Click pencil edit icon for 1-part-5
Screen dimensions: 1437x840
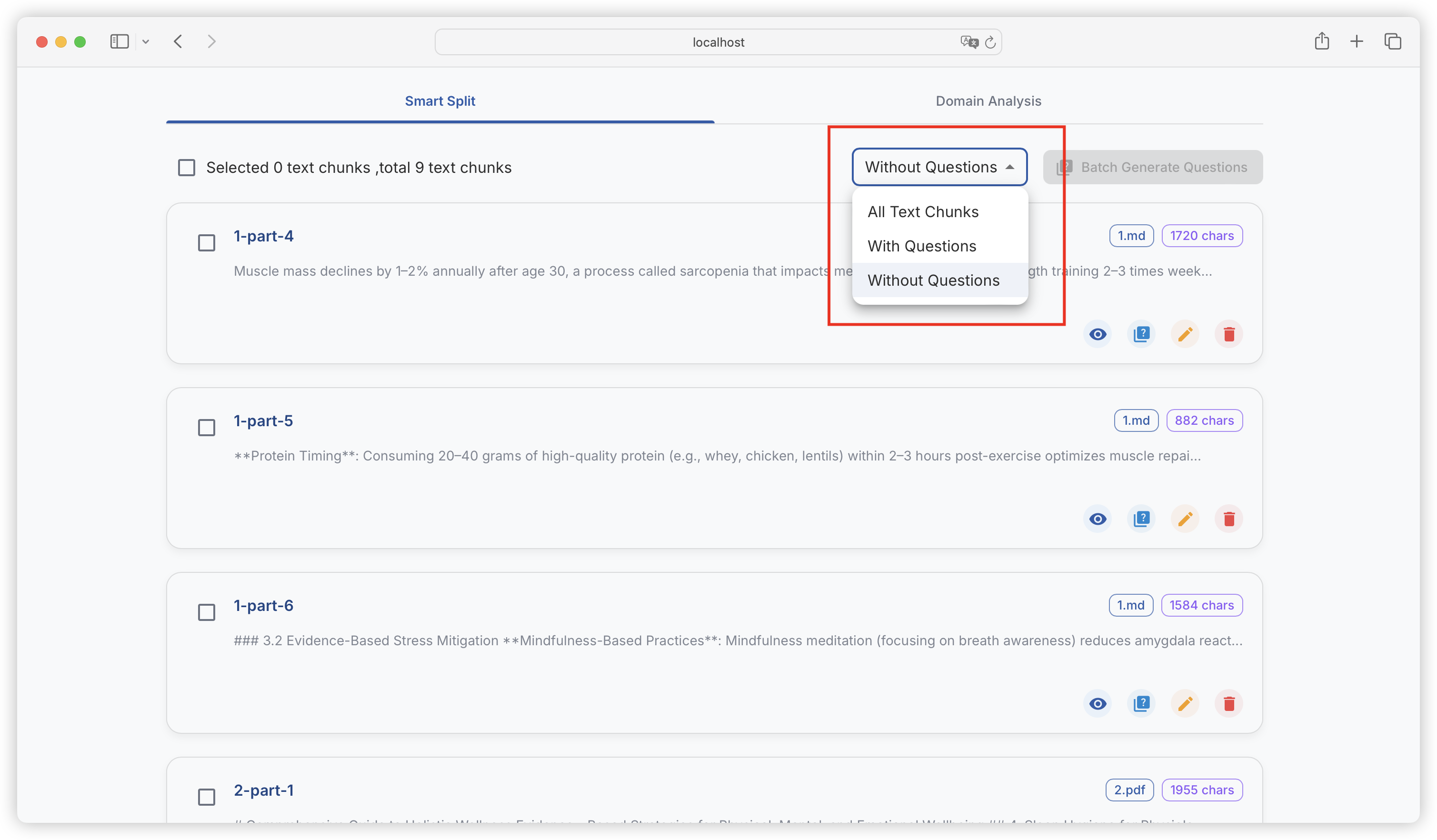click(x=1185, y=519)
